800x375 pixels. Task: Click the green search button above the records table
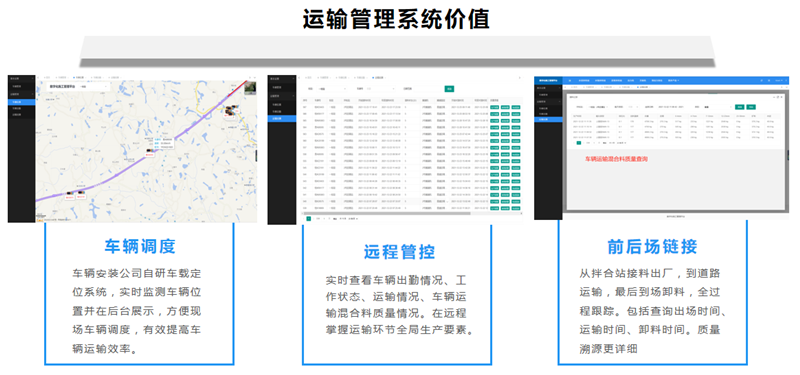click(x=449, y=89)
